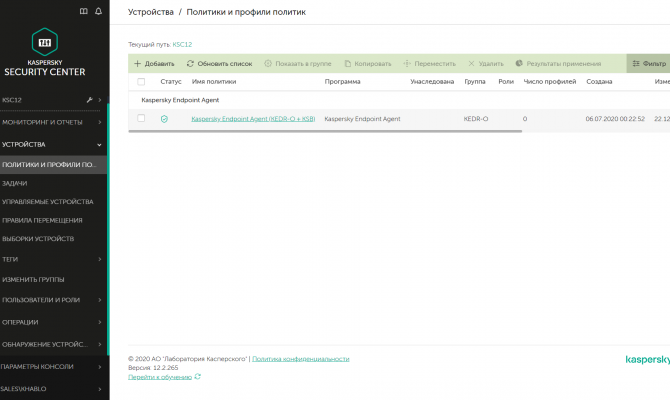
Task: Expand the KSC12 sidebar chevron
Action: point(100,100)
